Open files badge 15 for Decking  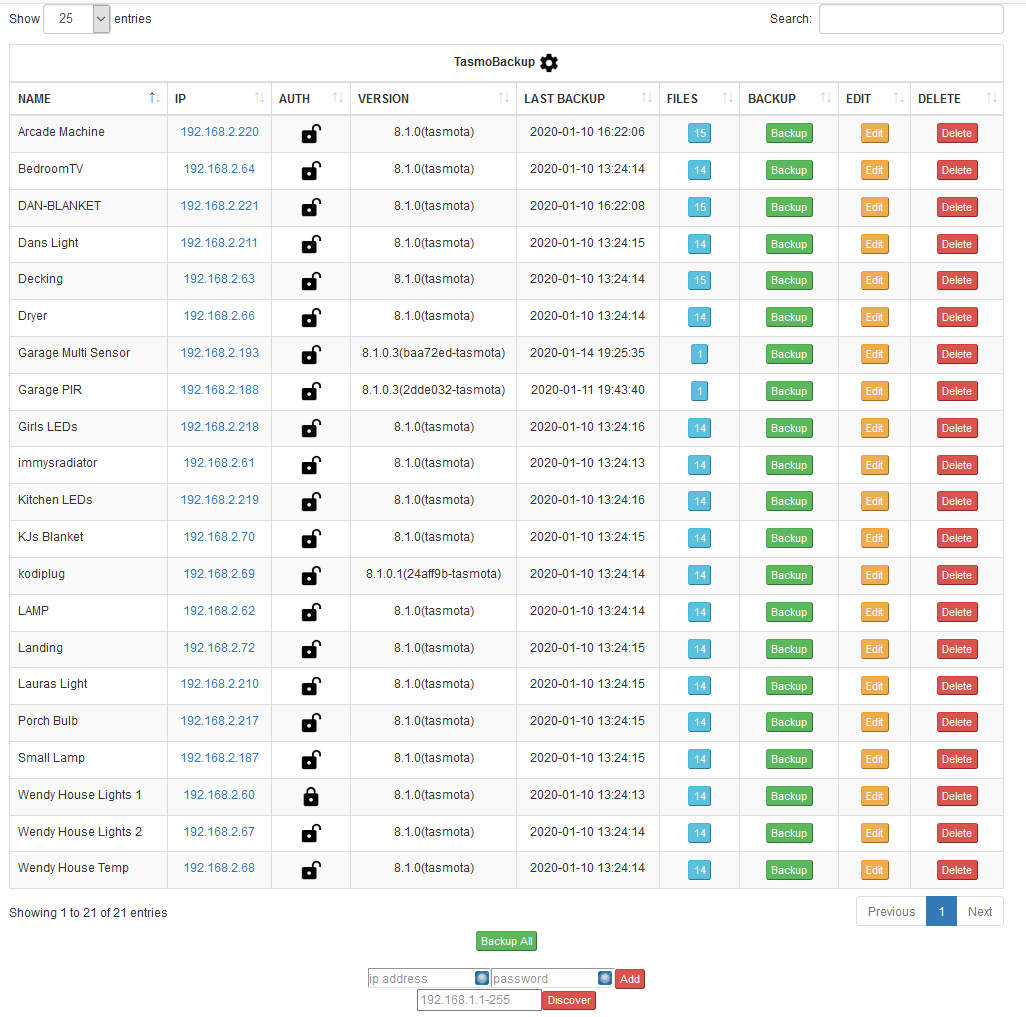click(x=699, y=280)
